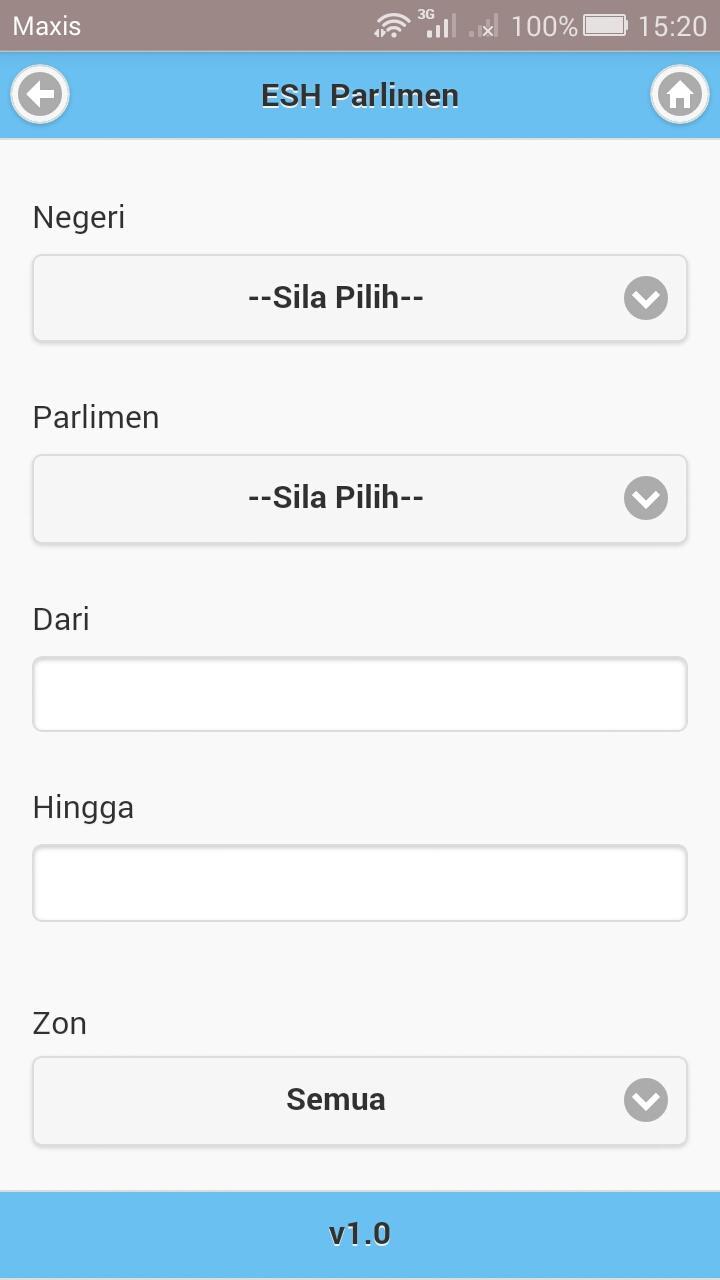Image resolution: width=720 pixels, height=1280 pixels.
Task: Tap the Zon field label
Action: point(60,1023)
